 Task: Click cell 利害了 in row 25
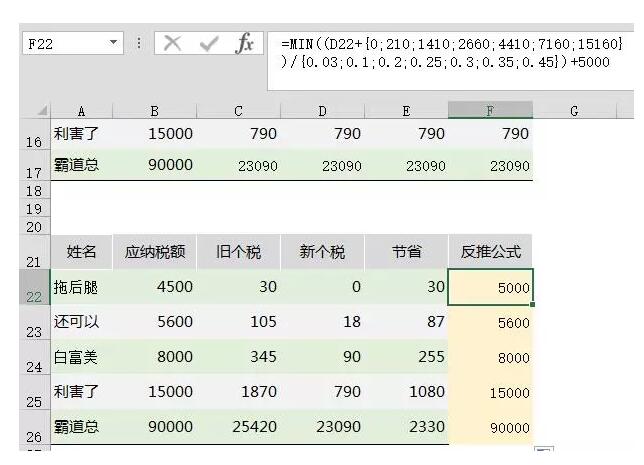(81, 391)
